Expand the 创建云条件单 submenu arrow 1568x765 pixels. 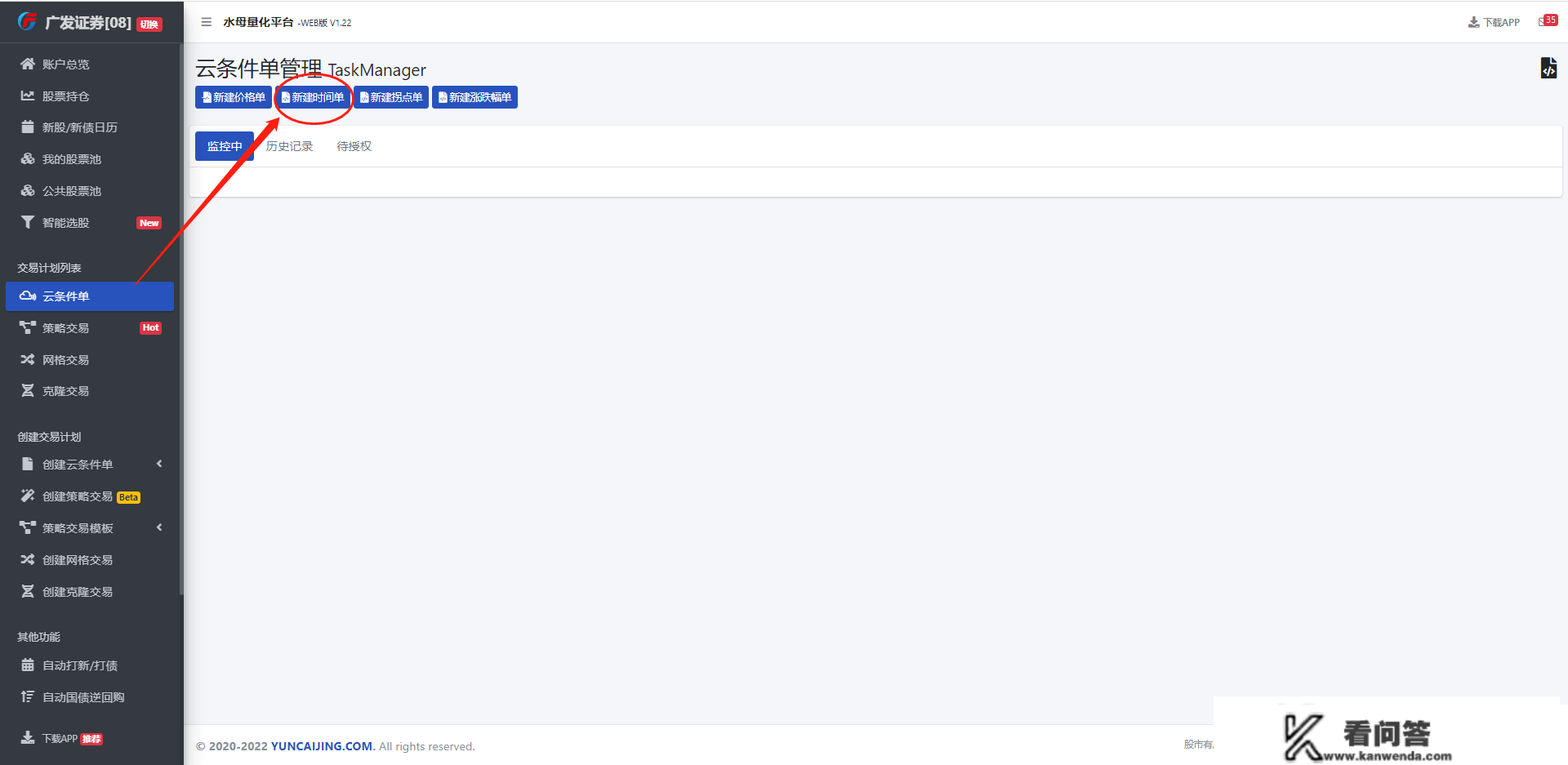click(159, 464)
